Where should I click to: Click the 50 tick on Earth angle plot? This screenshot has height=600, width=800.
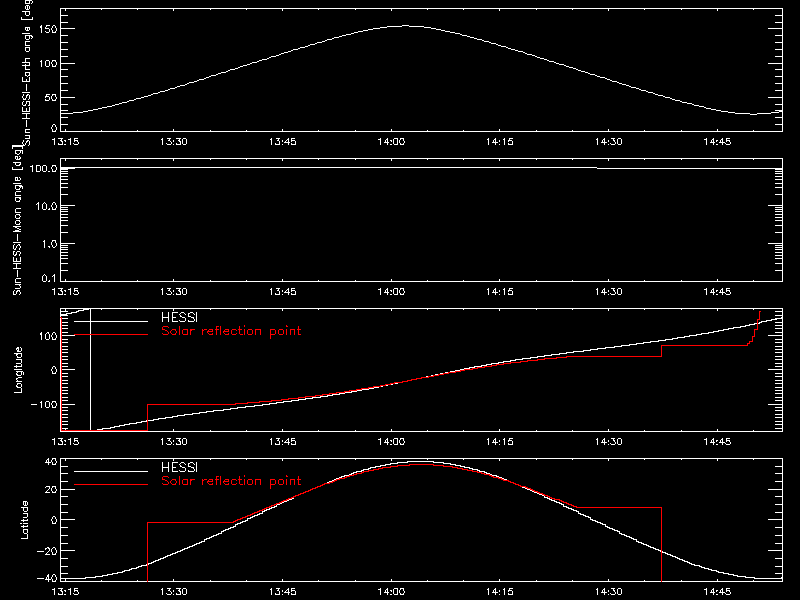coord(51,97)
